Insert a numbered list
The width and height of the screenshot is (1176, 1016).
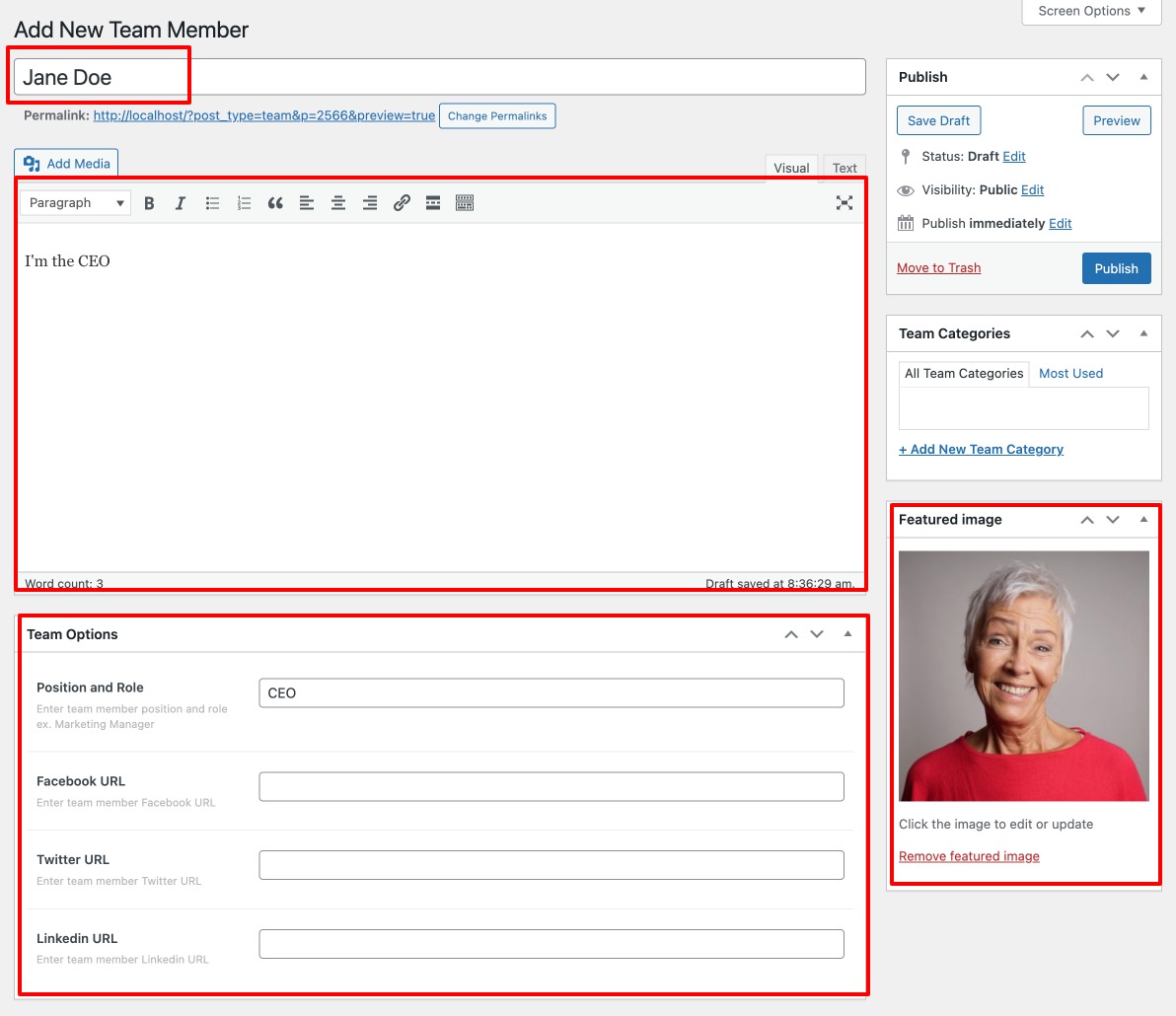[244, 203]
